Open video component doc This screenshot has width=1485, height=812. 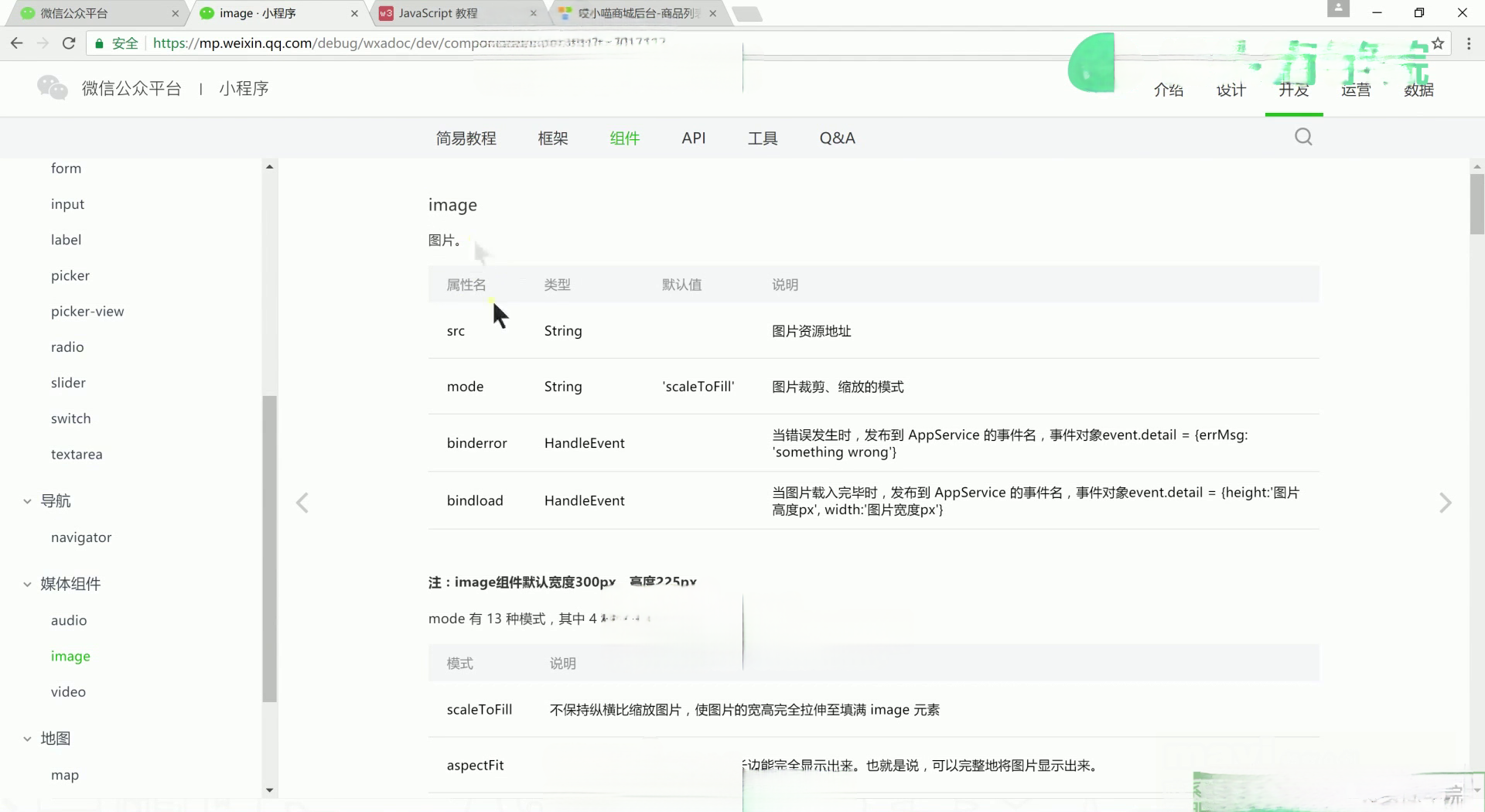pos(68,691)
